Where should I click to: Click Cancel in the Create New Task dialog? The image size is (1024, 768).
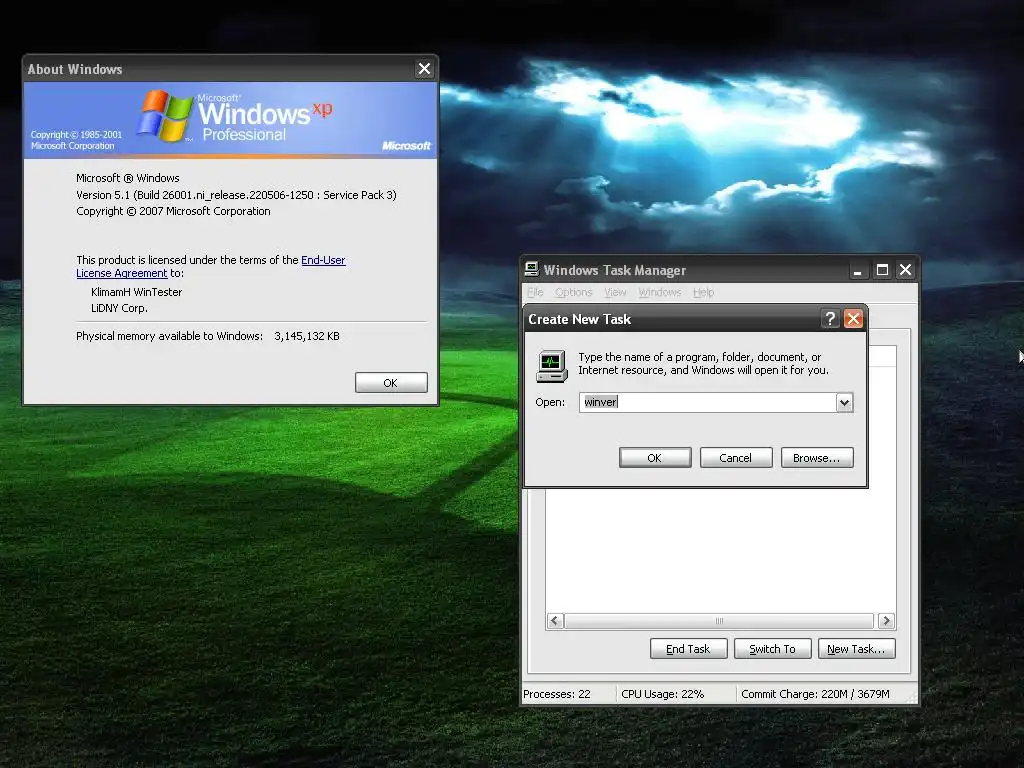(735, 458)
